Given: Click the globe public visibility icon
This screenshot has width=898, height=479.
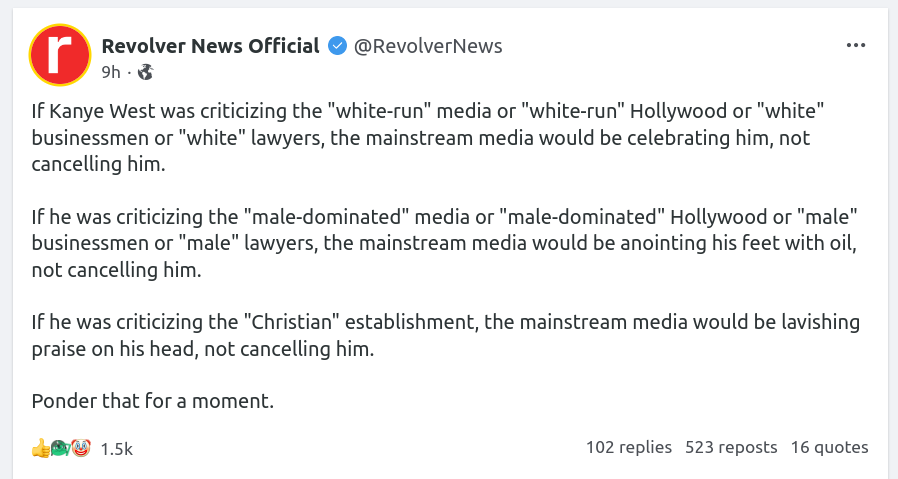Looking at the screenshot, I should point(145,72).
